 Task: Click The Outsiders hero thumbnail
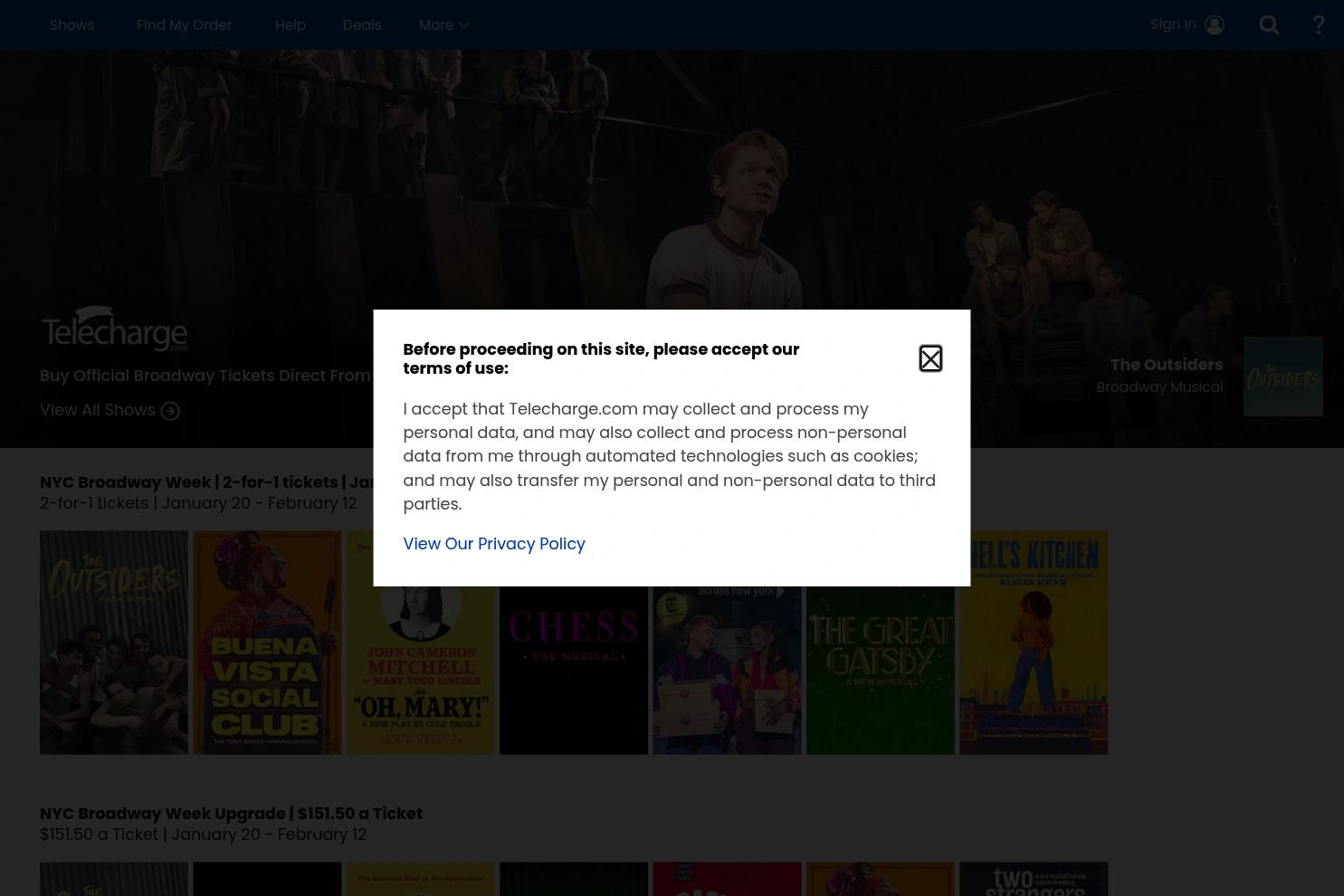1282,377
